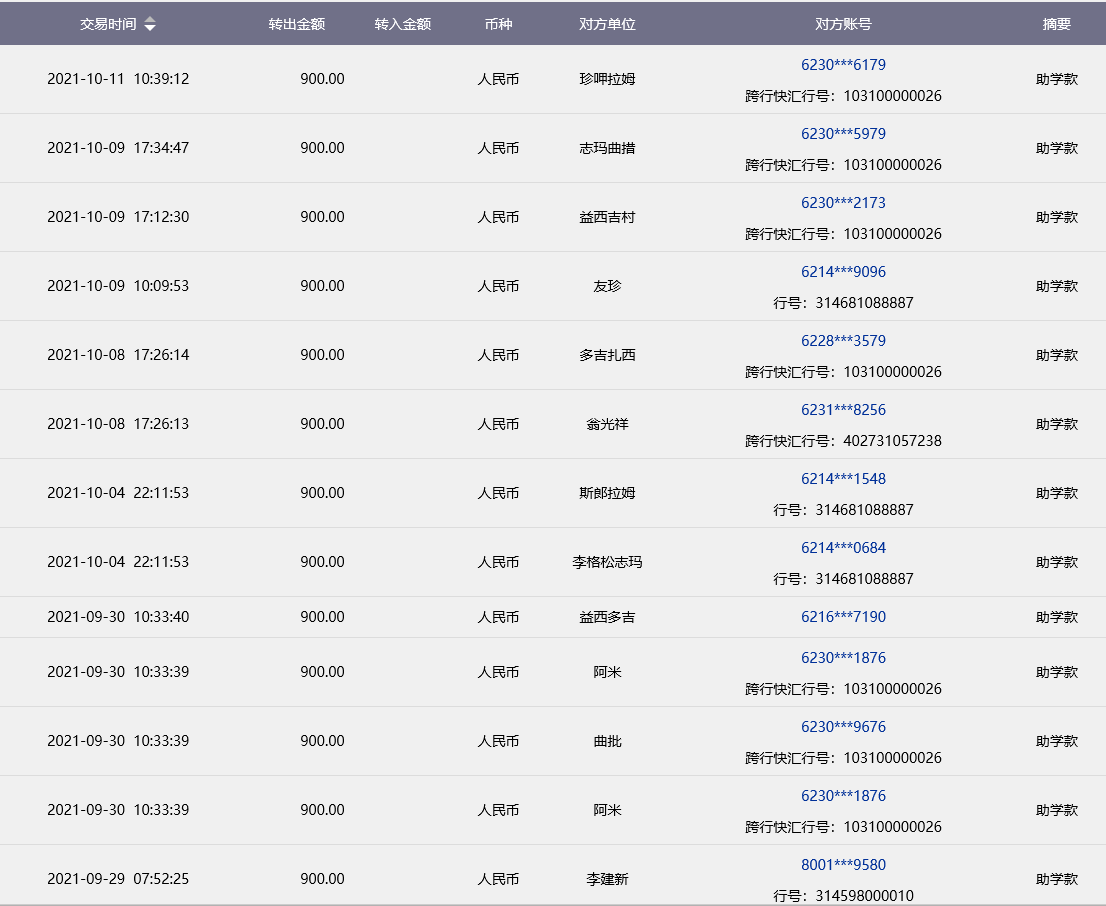Screen dimensions: 1106x906
Task: Click account number 6230***2173
Action: coord(843,203)
